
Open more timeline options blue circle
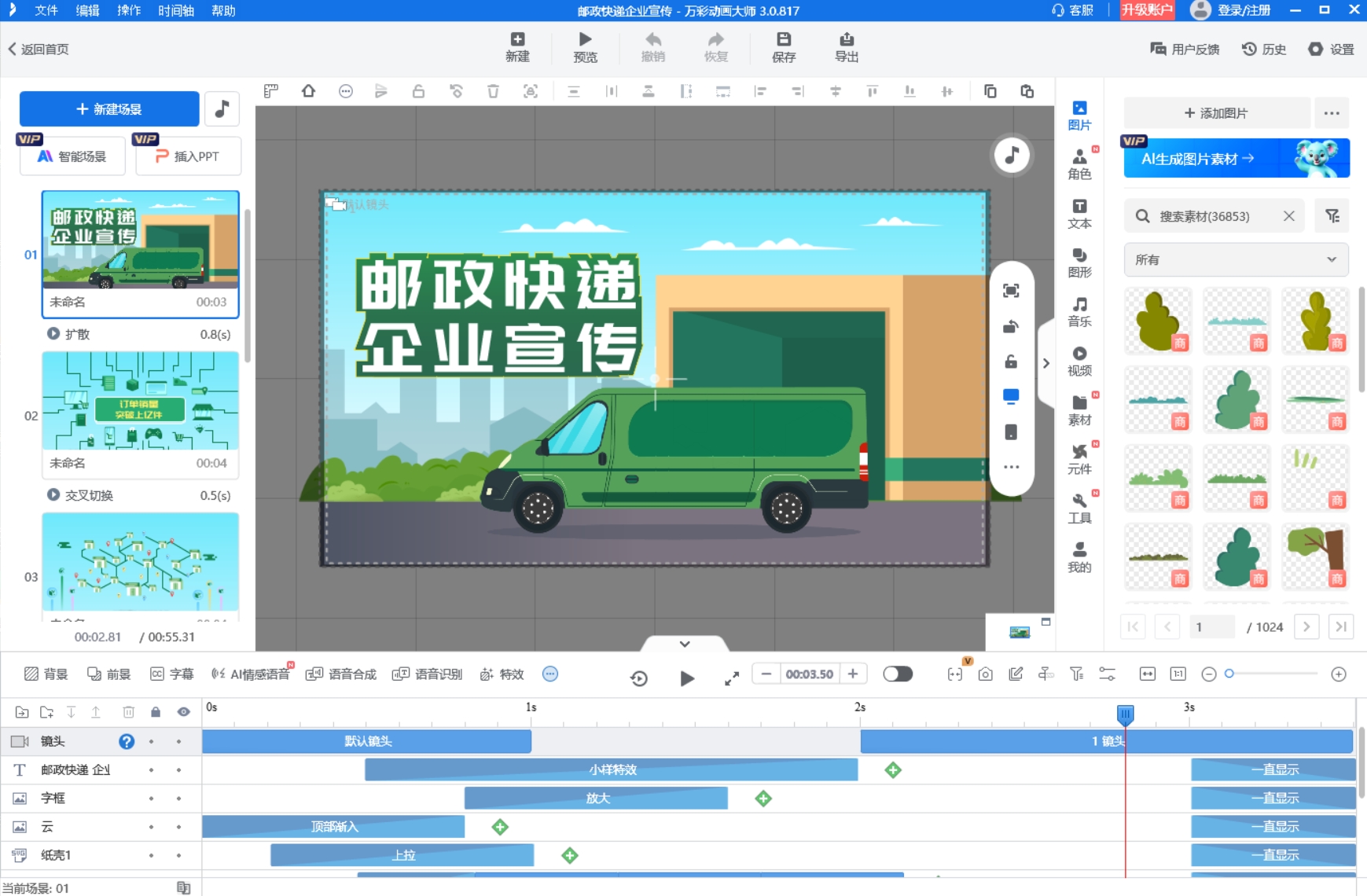(550, 674)
